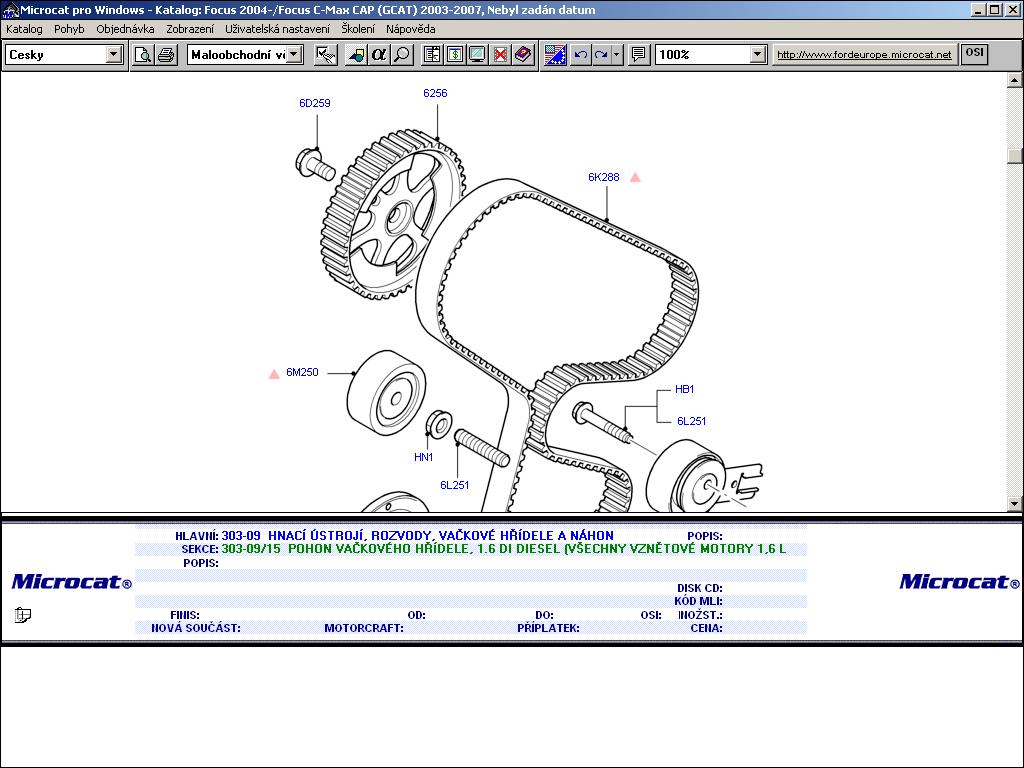Click the redo arrow icon
Screen dimensions: 1024x768
(601, 55)
